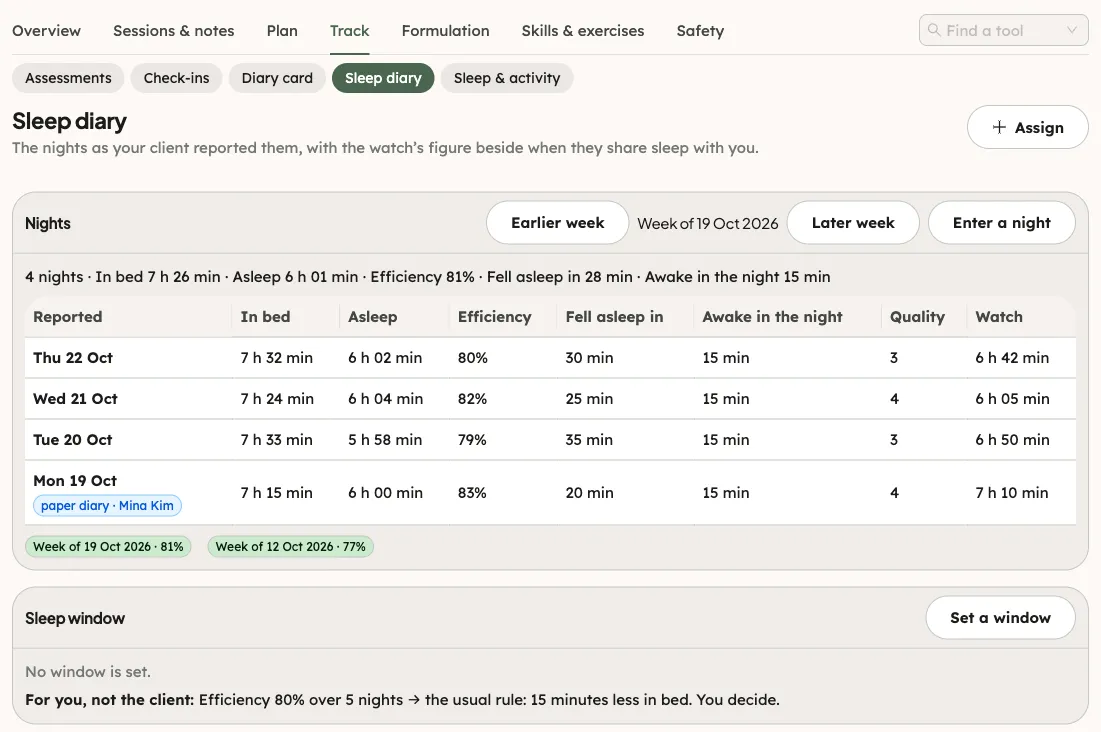Click the 7 h 32 min in bed value
Image resolution: width=1101 pixels, height=732 pixels.
click(x=277, y=358)
